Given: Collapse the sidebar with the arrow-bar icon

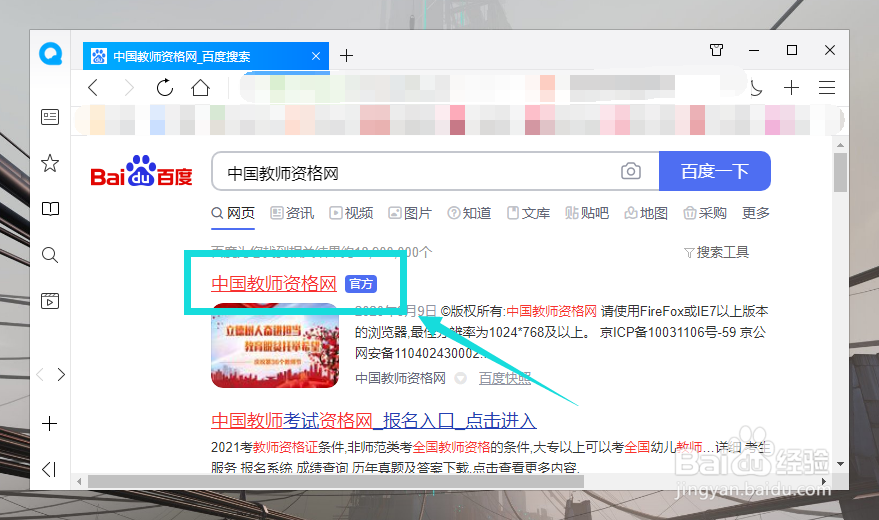Looking at the screenshot, I should point(49,469).
